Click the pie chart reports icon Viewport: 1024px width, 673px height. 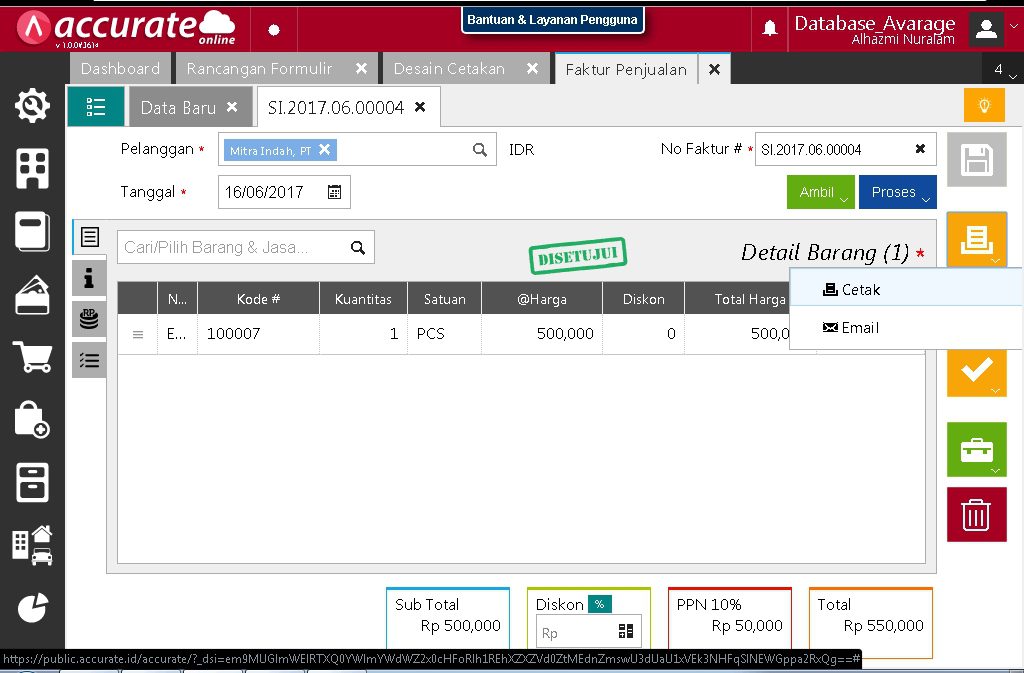click(x=32, y=607)
